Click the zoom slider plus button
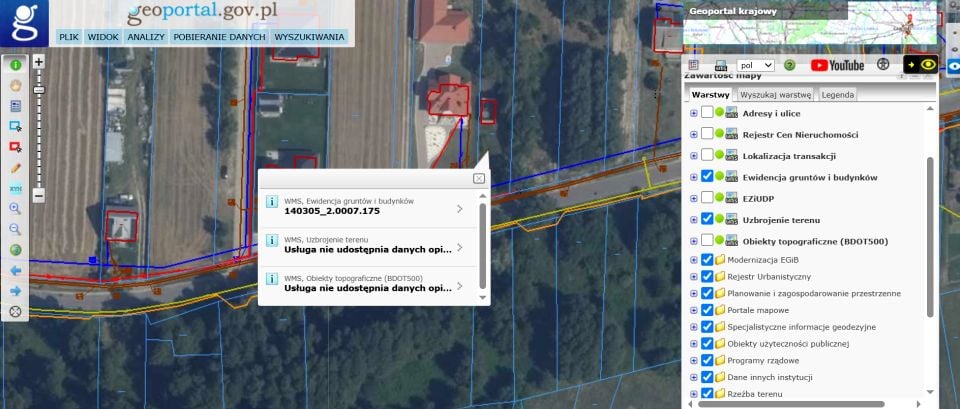 click(39, 62)
